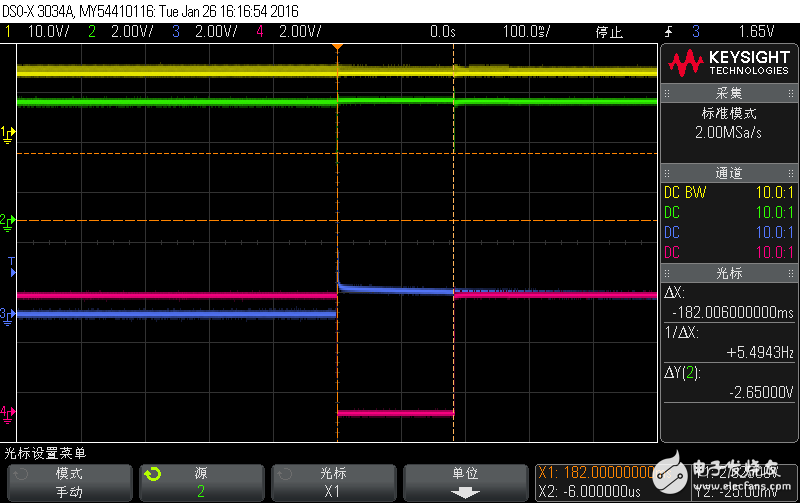Click channel 2 ground reference marker
This screenshot has width=800, height=503.
click(8, 220)
